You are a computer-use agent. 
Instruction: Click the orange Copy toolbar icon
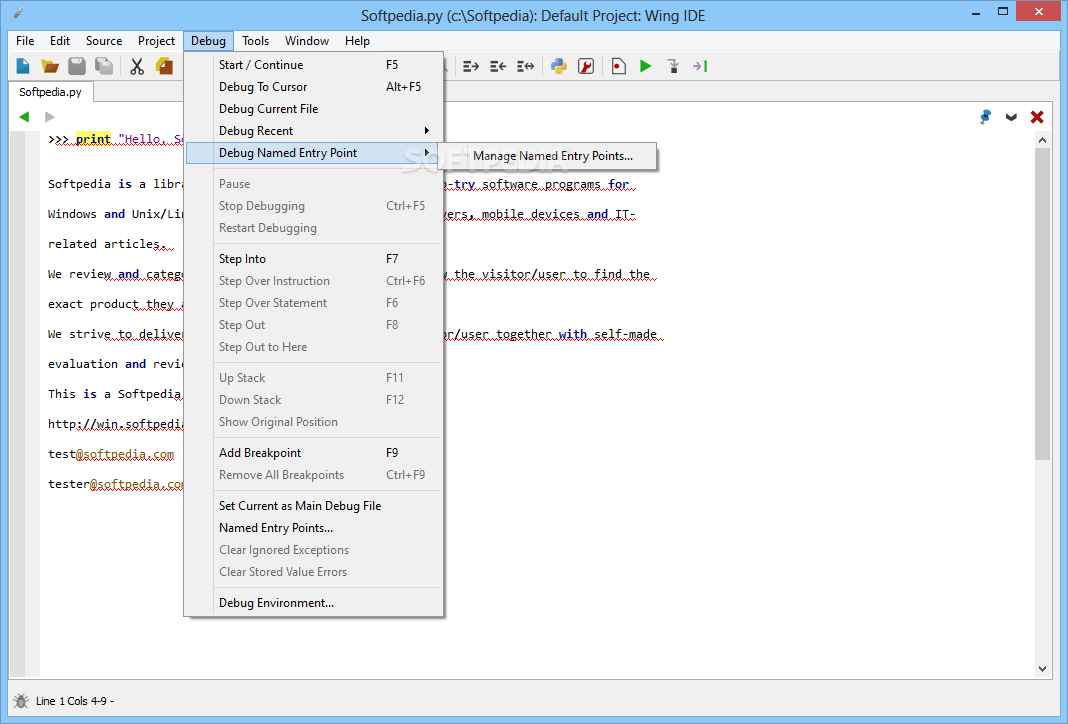click(x=164, y=66)
